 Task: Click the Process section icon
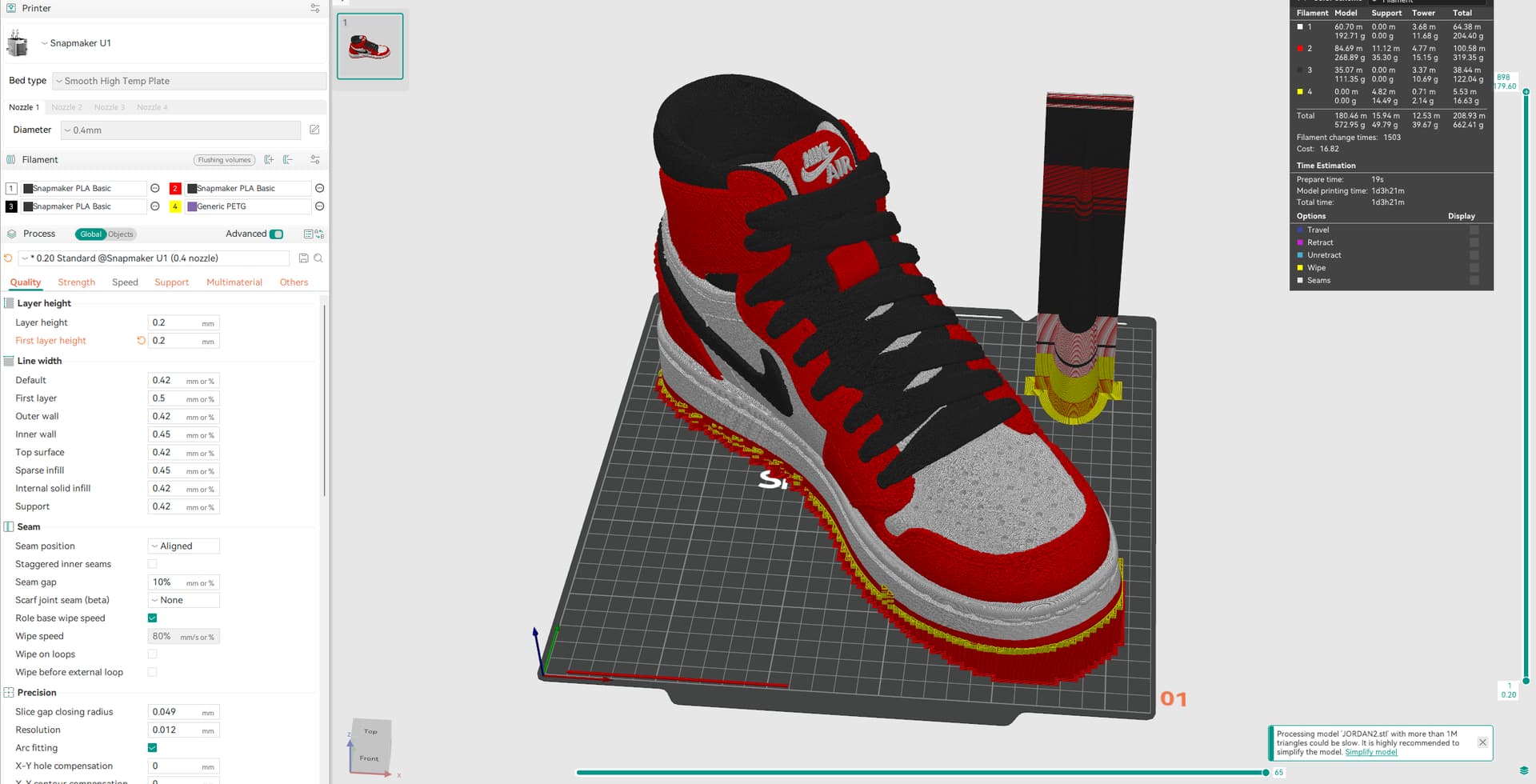(x=11, y=234)
